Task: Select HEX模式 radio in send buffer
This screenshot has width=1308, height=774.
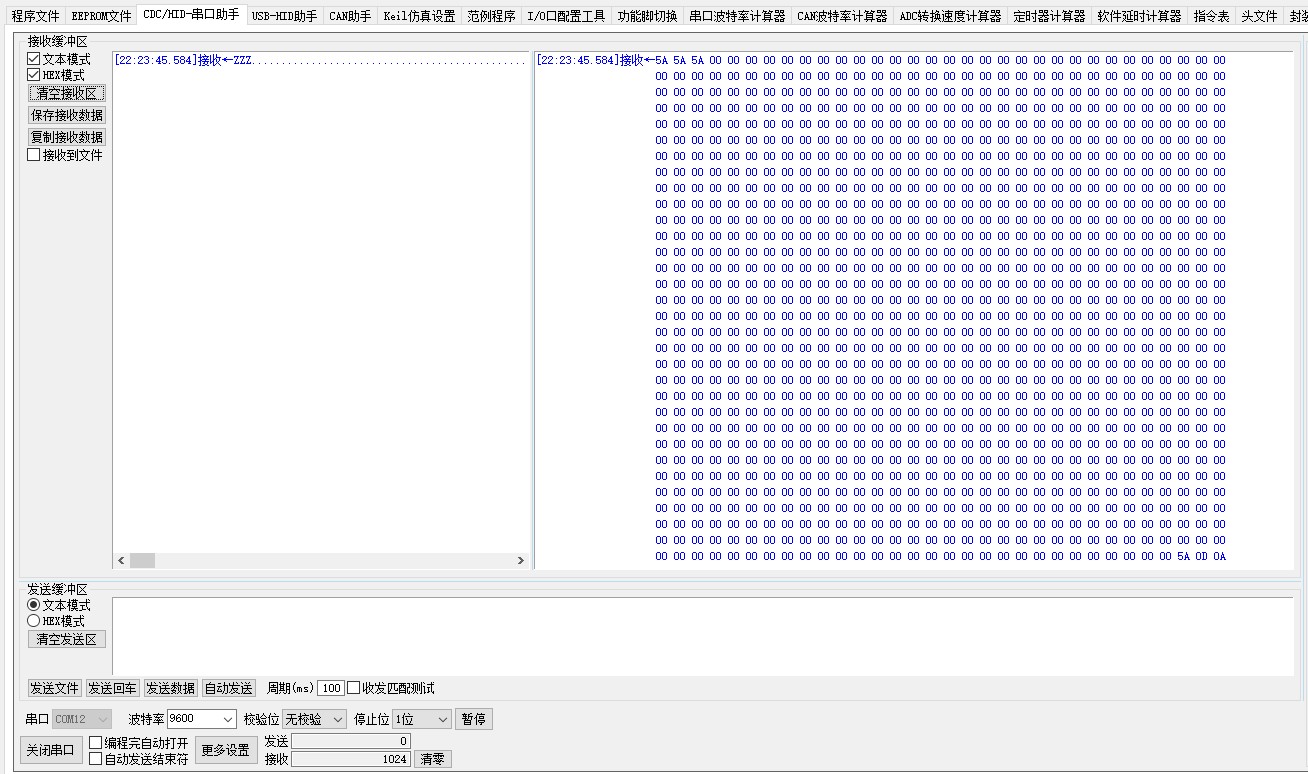Action: (34, 621)
